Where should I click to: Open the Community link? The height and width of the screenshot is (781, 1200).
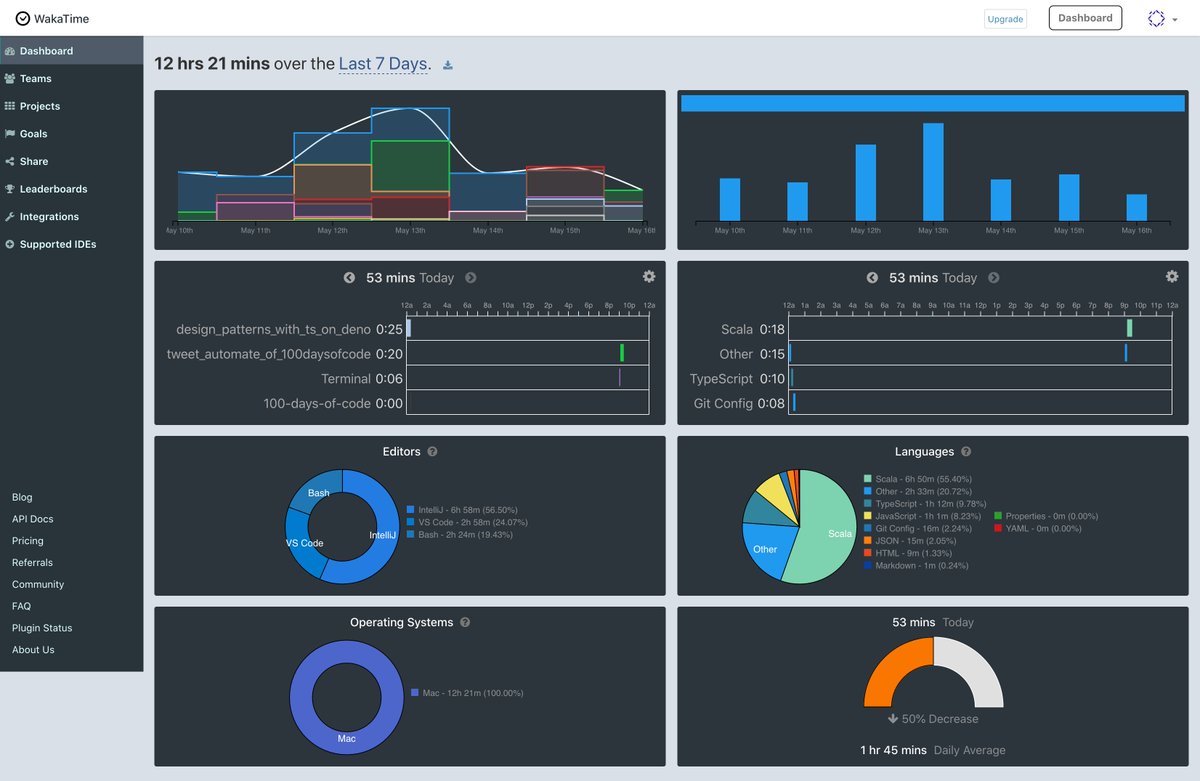tap(38, 585)
